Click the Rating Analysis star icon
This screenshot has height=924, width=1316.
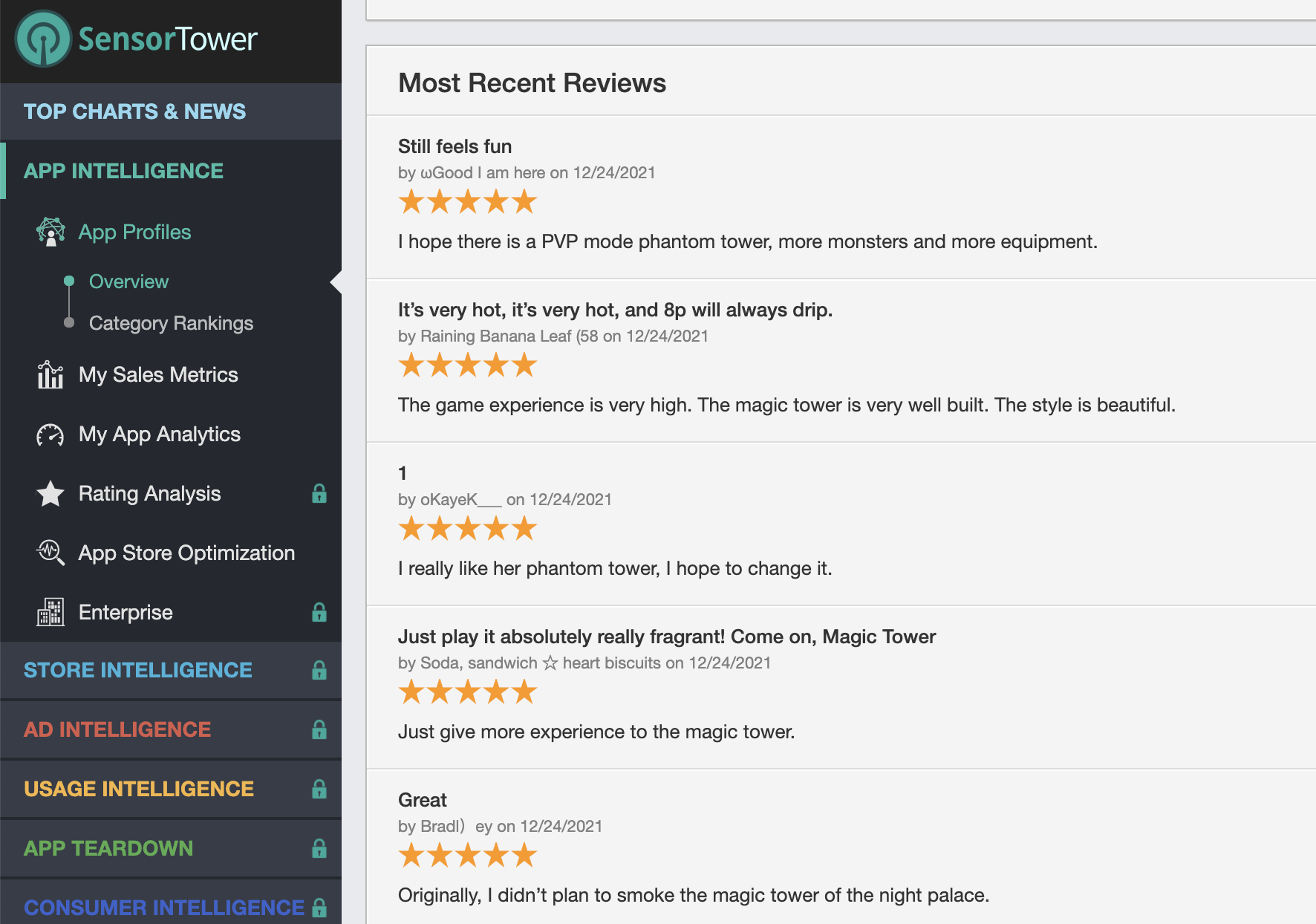point(51,494)
